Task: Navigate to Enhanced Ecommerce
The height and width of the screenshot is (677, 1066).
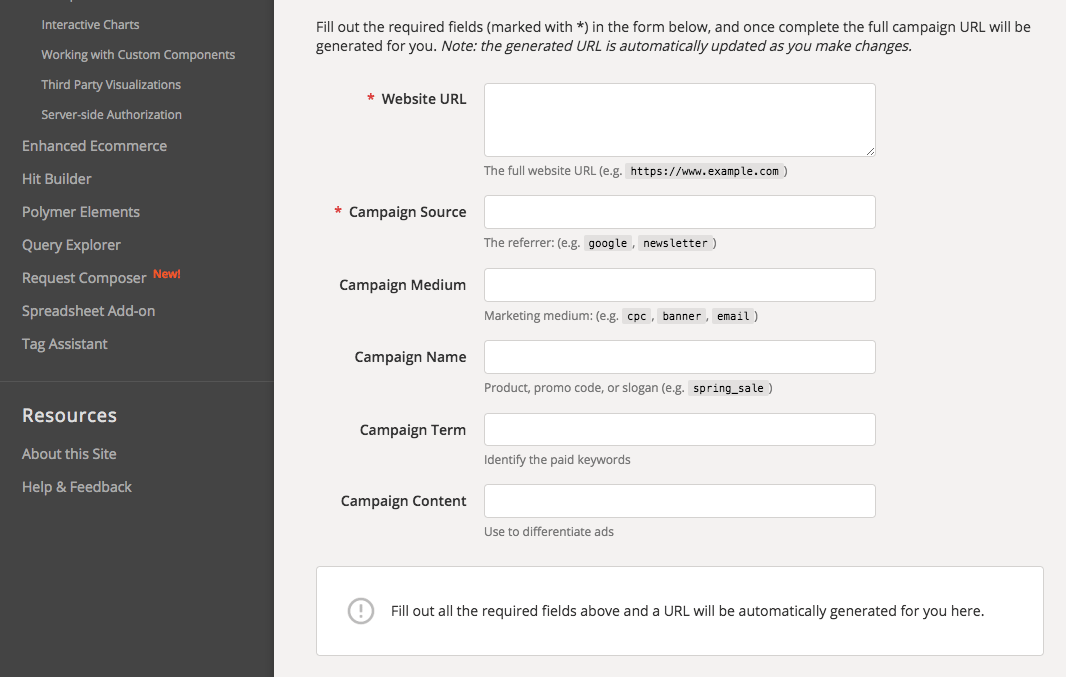Action: (x=94, y=145)
